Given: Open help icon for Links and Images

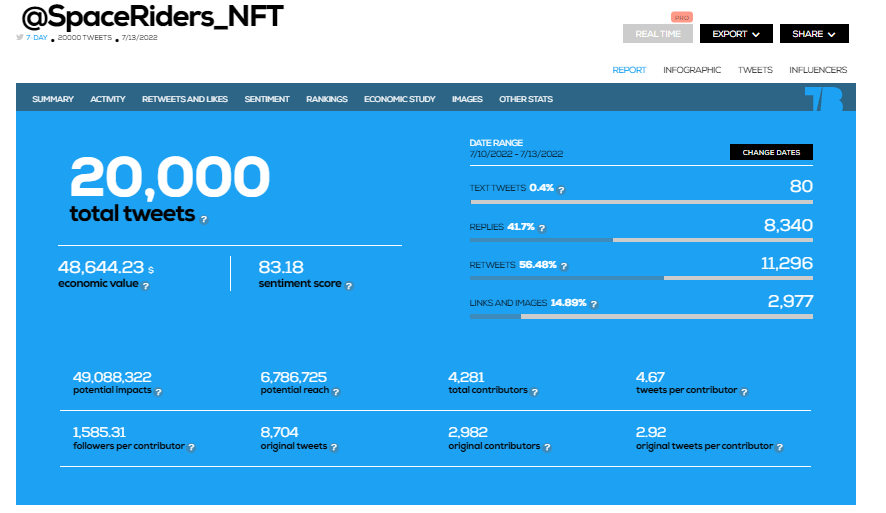Looking at the screenshot, I should pos(594,305).
